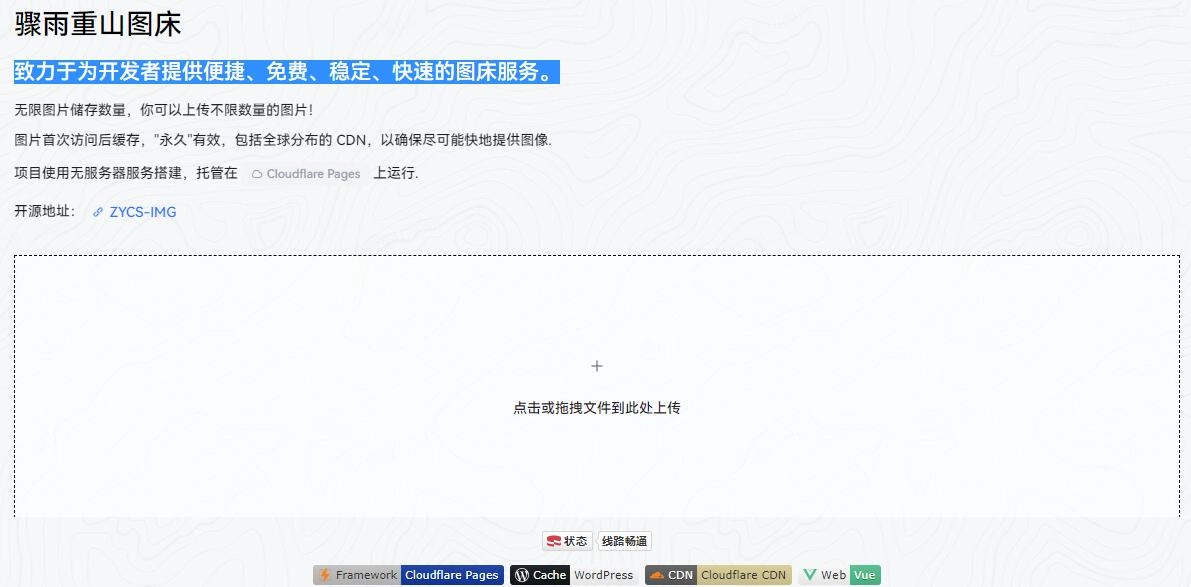The image size is (1191, 587).
Task: Click the 点击或拖拽文件到此处上传 upload text
Action: pyautogui.click(x=597, y=408)
